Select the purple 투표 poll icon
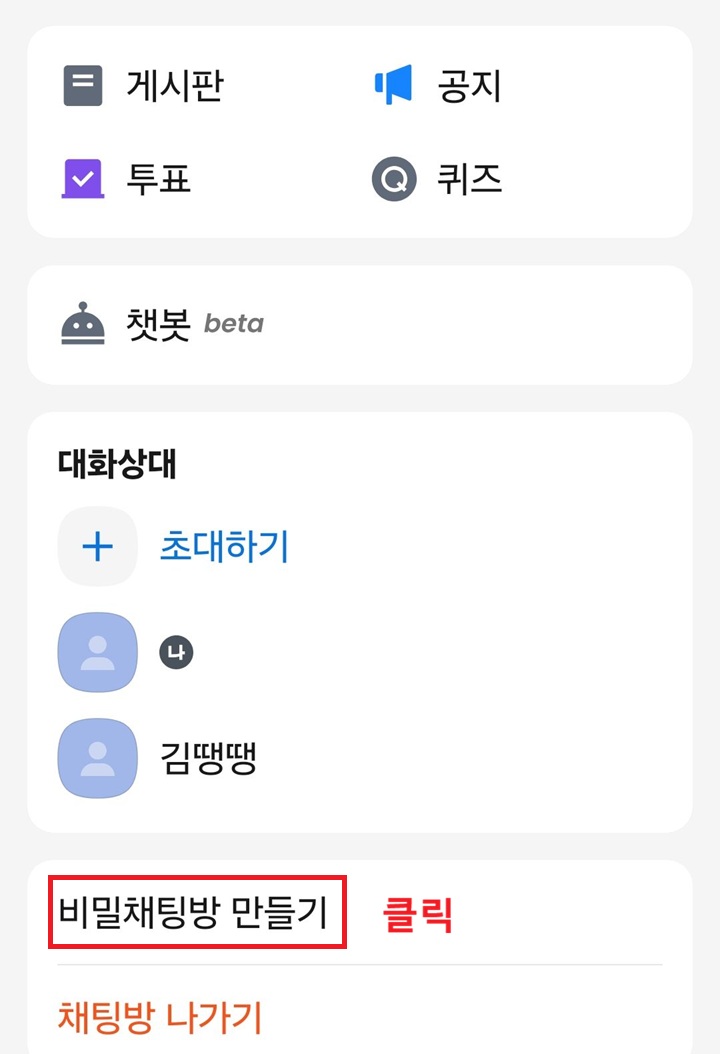 pyautogui.click(x=82, y=179)
